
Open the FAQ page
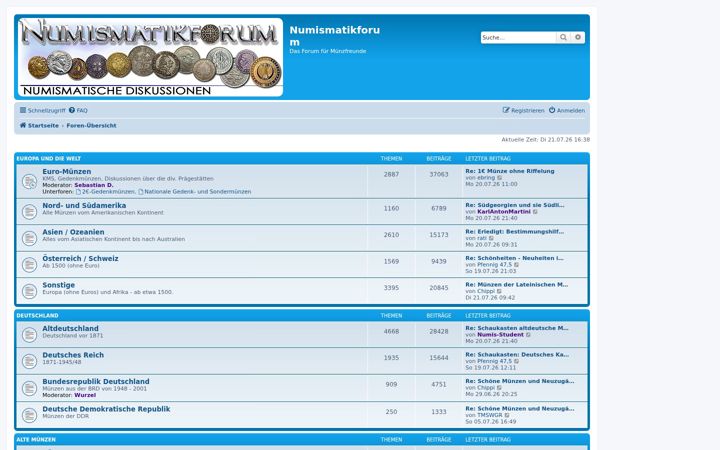(x=78, y=110)
